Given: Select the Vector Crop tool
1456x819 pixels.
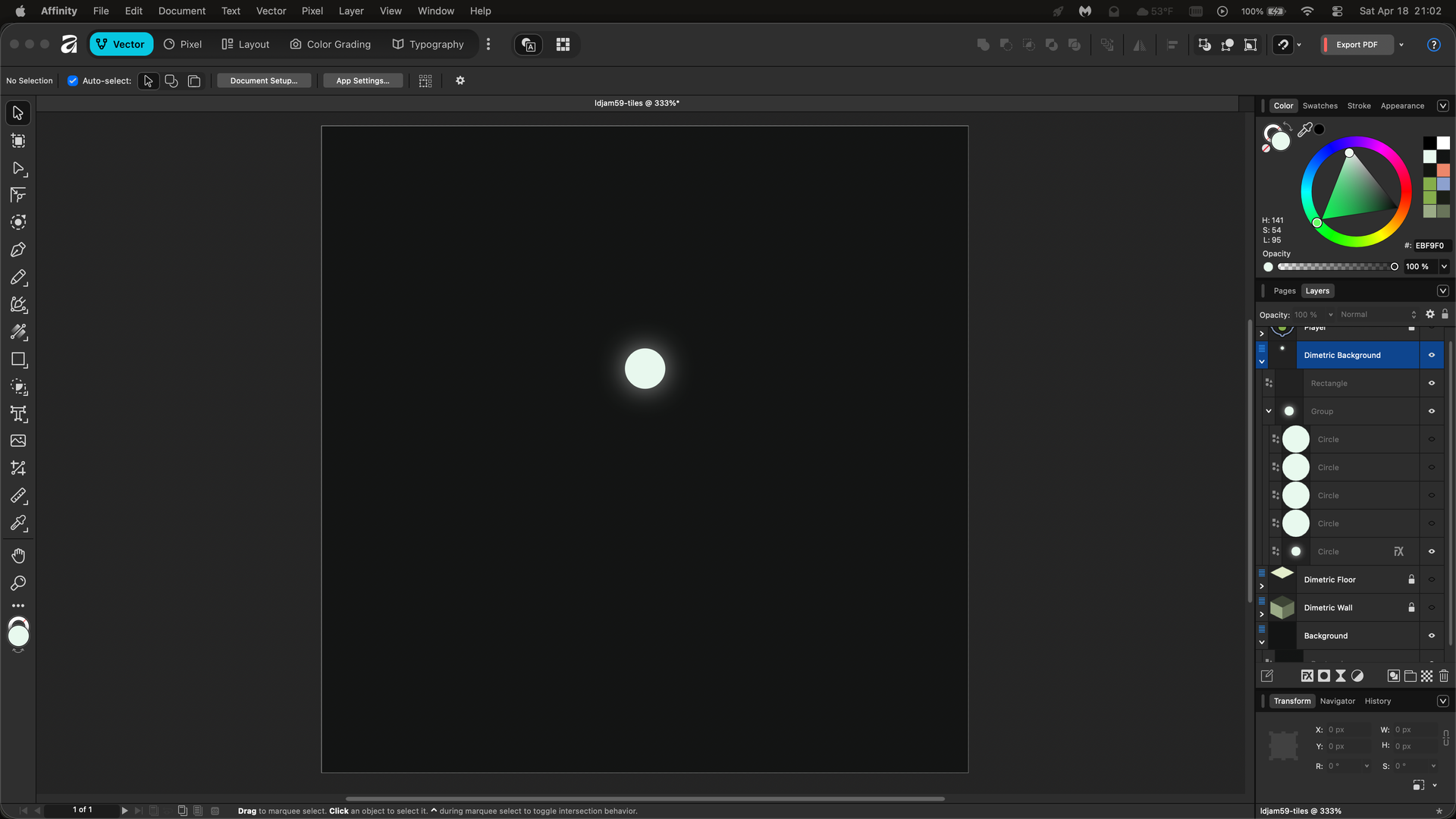Looking at the screenshot, I should [18, 469].
